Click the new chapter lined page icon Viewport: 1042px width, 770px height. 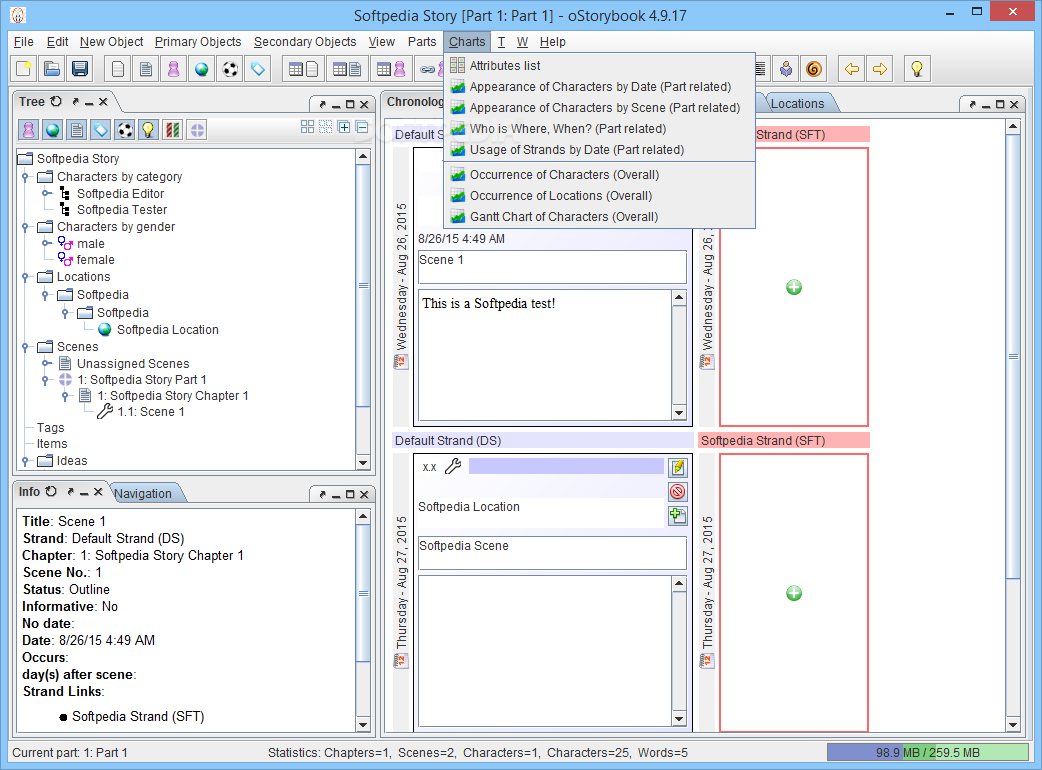point(146,69)
